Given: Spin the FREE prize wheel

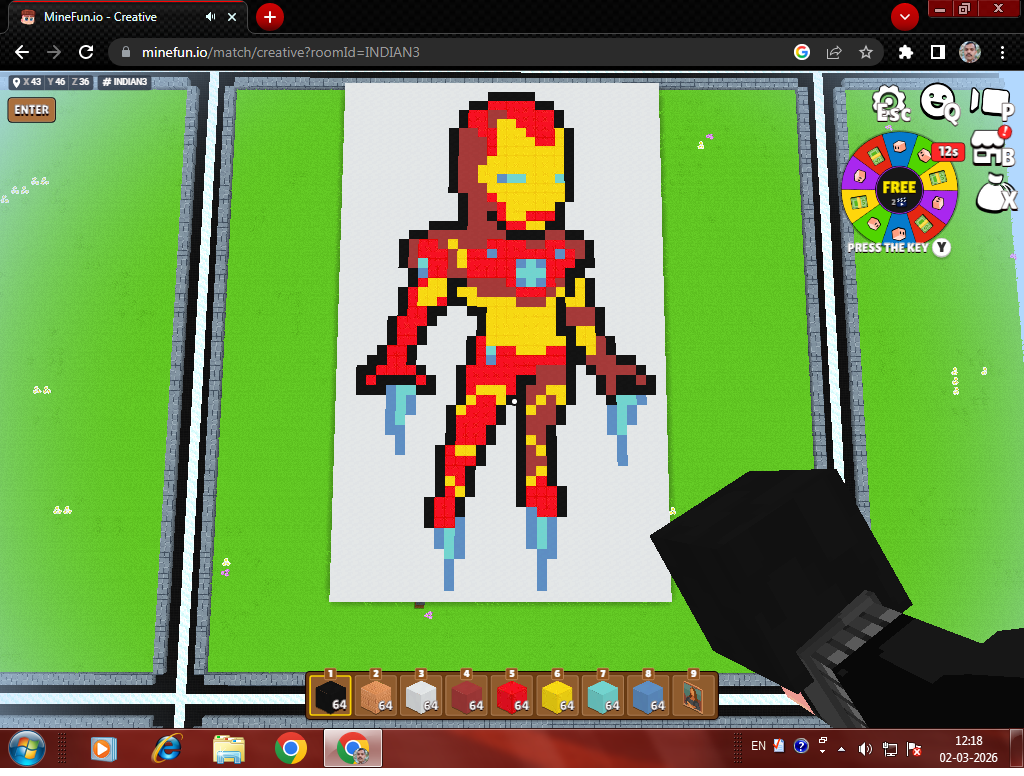Looking at the screenshot, I should pyautogui.click(x=899, y=187).
